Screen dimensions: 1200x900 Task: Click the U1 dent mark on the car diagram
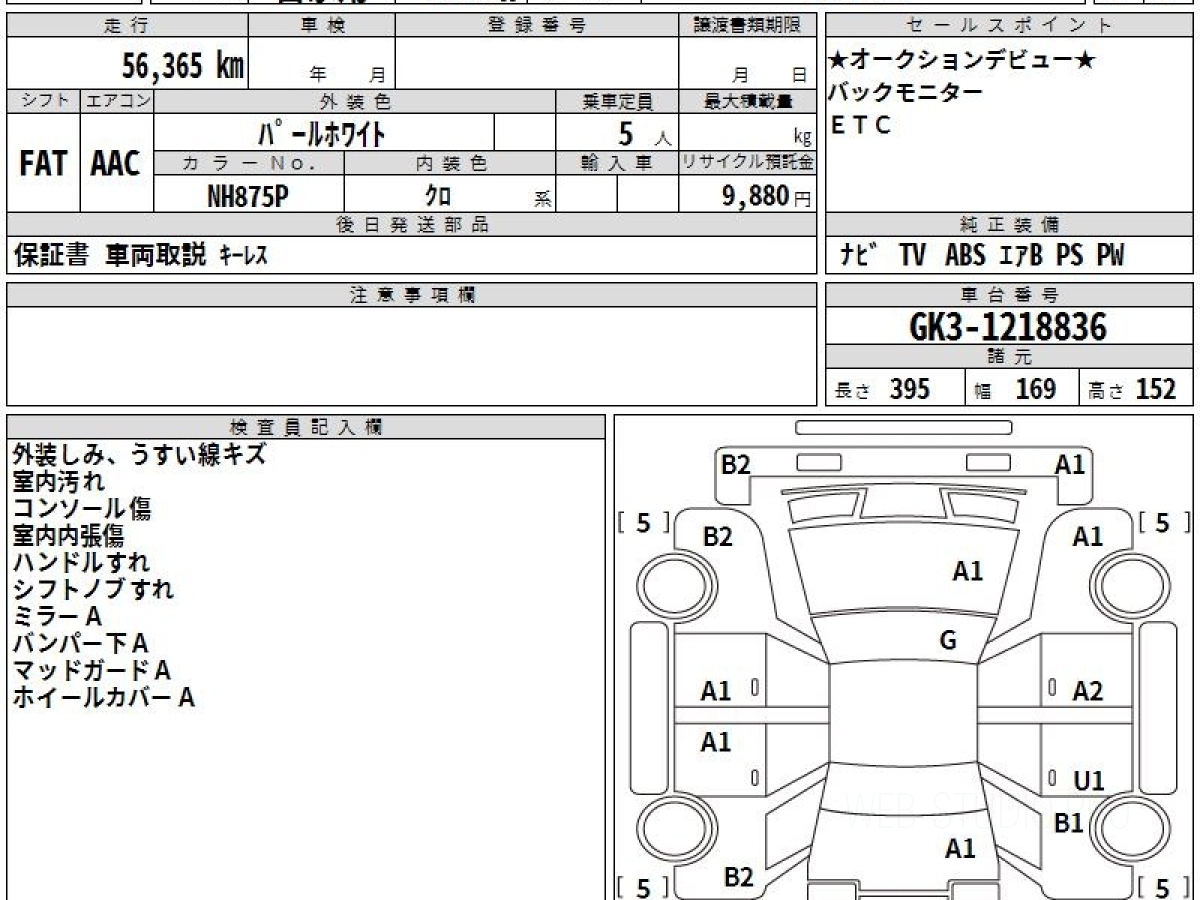pos(1089,780)
